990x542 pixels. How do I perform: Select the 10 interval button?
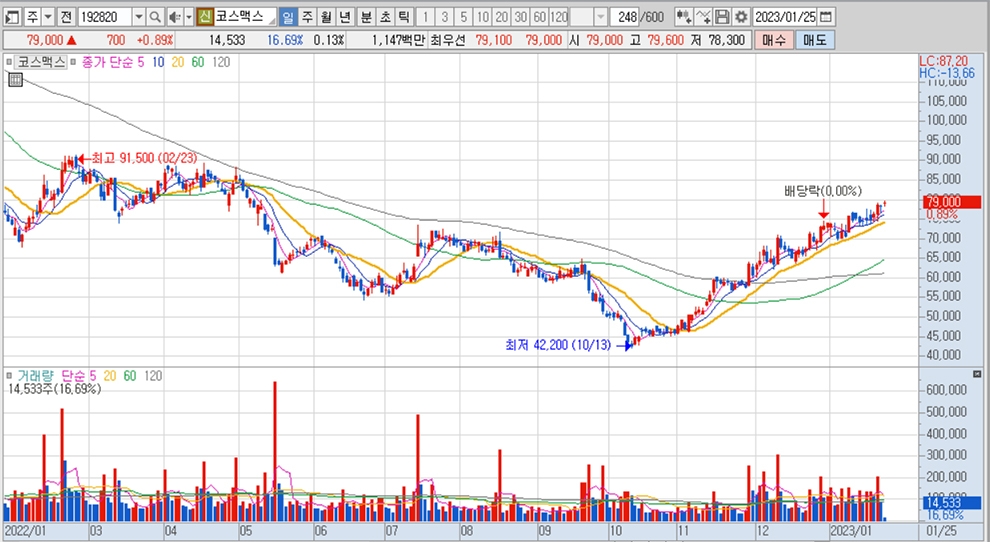click(482, 16)
